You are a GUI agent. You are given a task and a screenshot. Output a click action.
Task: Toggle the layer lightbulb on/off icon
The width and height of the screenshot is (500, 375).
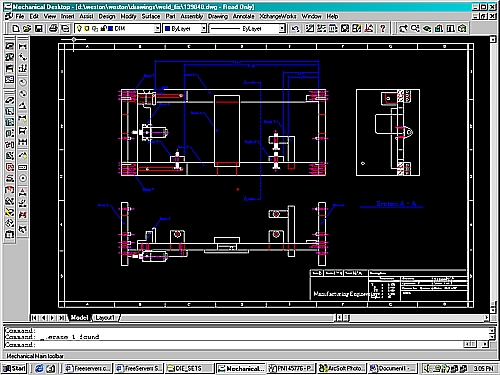coord(79,29)
